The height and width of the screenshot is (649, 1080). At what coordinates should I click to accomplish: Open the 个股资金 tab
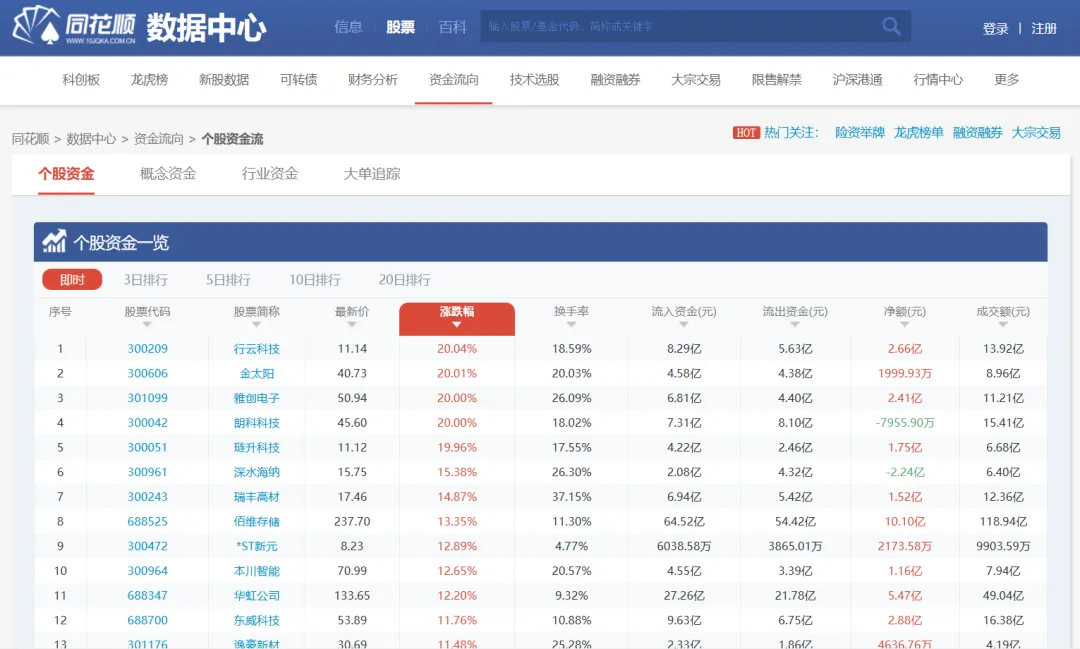[66, 174]
